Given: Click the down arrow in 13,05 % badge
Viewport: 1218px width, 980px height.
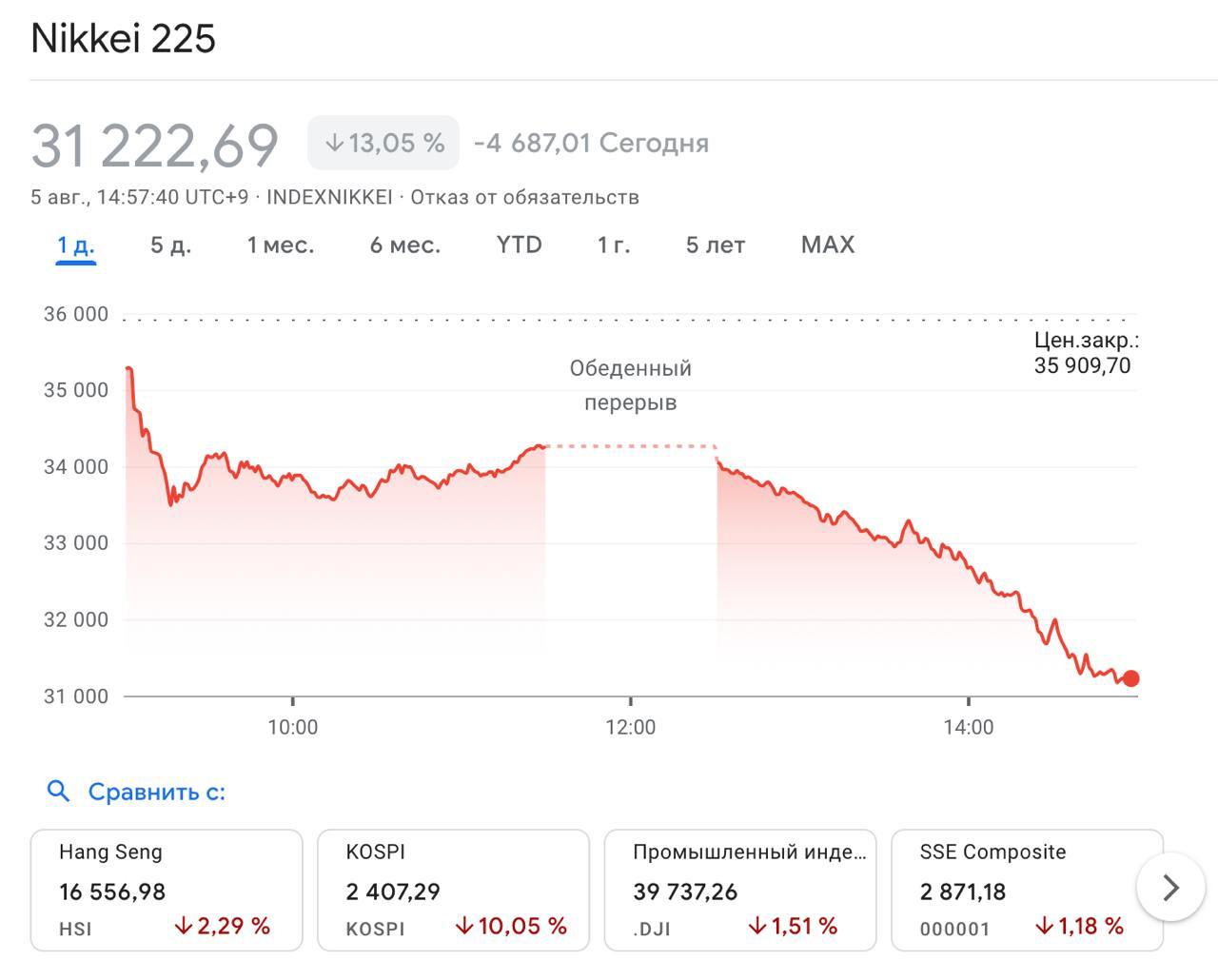Looking at the screenshot, I should pos(334,143).
